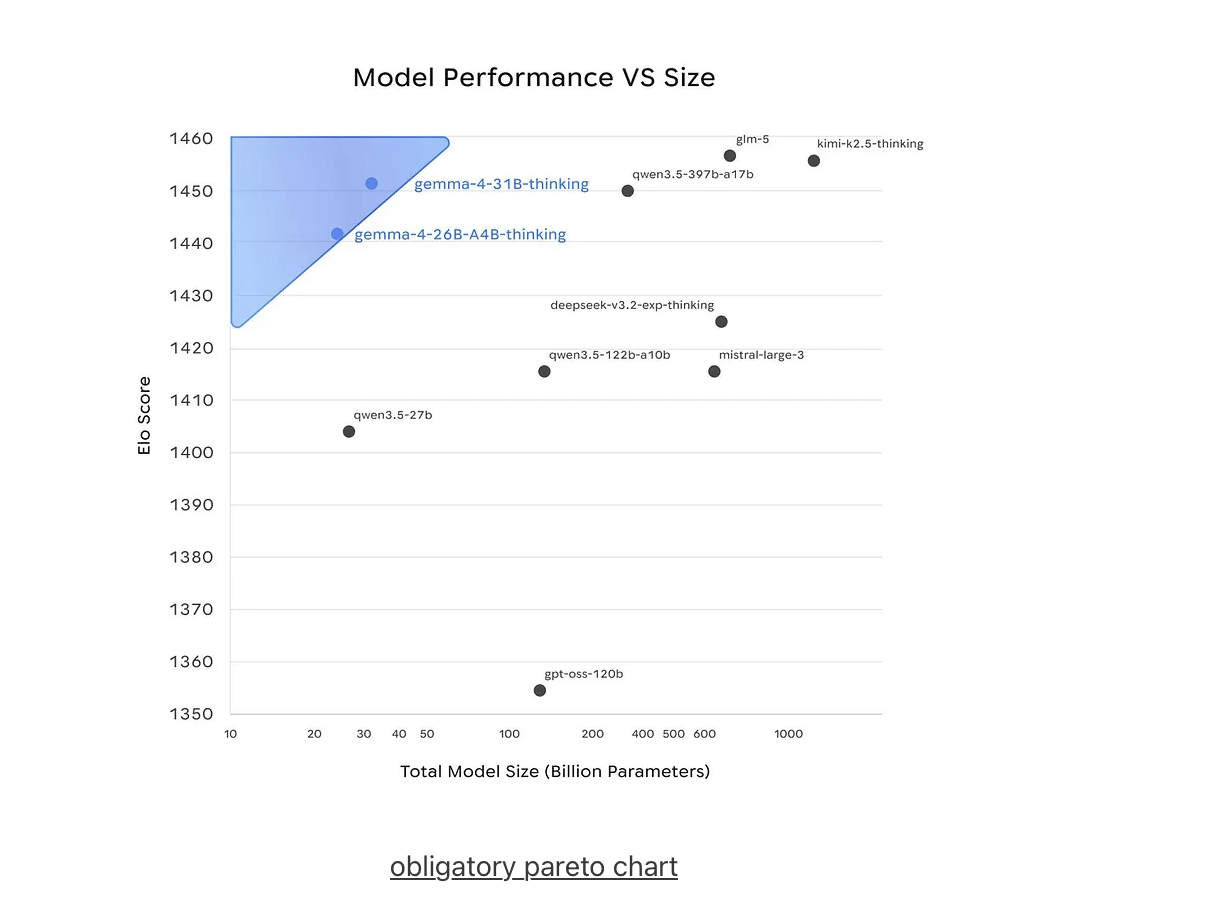Click the "Elo Score" vertical axis title
Screen dimensions: 1228x924
[145, 416]
